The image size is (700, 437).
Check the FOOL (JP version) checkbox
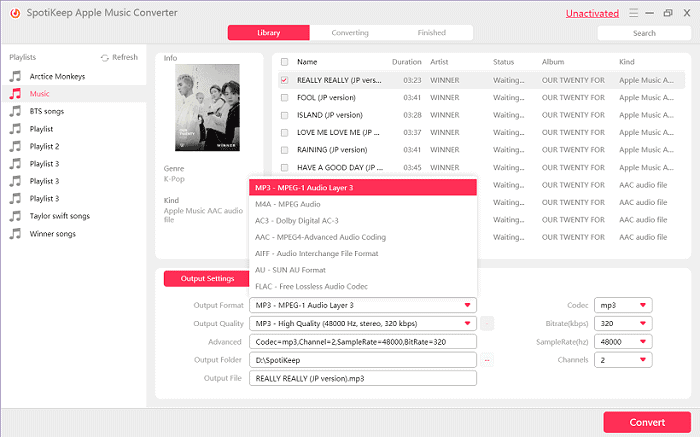click(x=284, y=98)
